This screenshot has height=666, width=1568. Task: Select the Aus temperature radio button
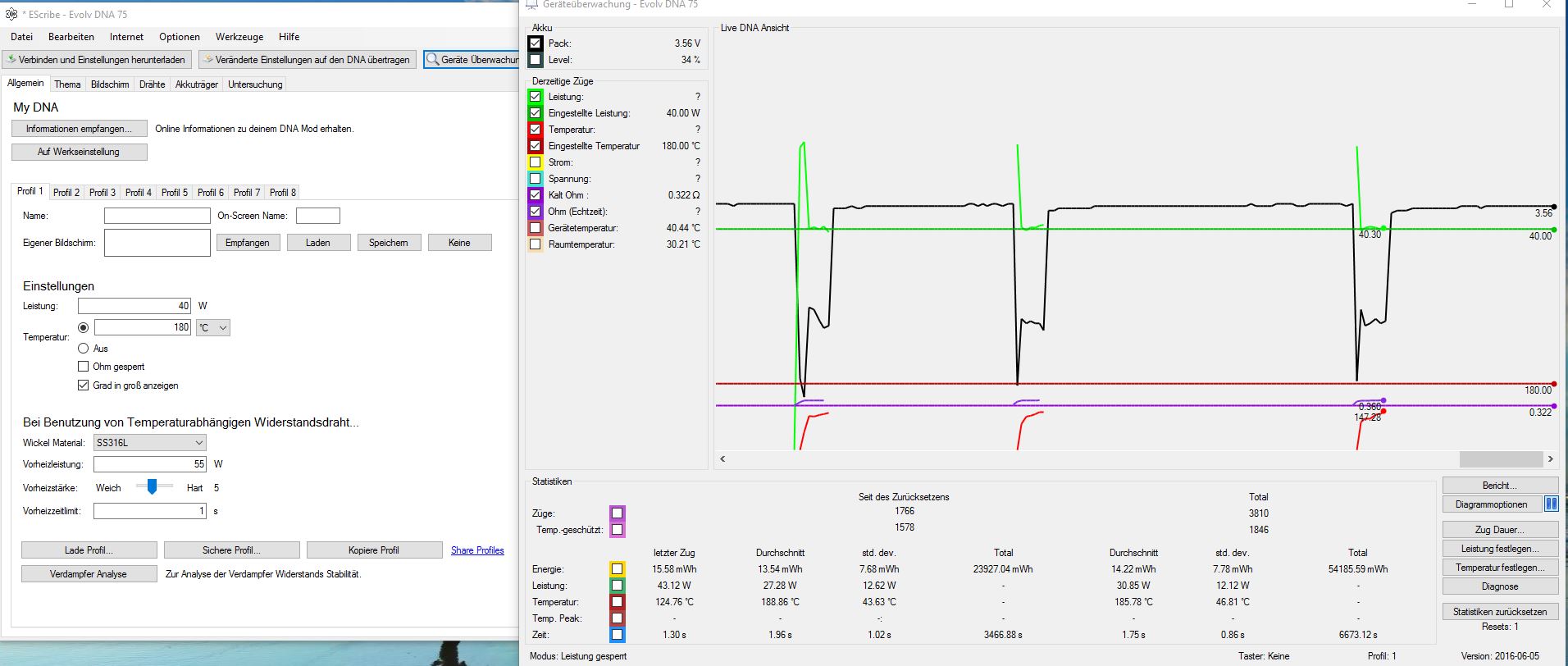(84, 349)
